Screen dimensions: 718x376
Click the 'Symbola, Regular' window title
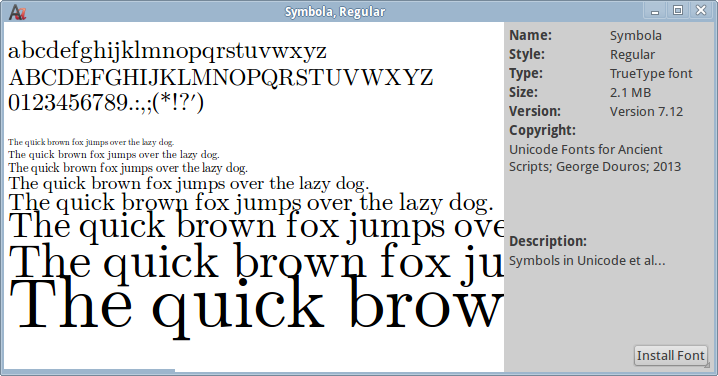pyautogui.click(x=335, y=12)
